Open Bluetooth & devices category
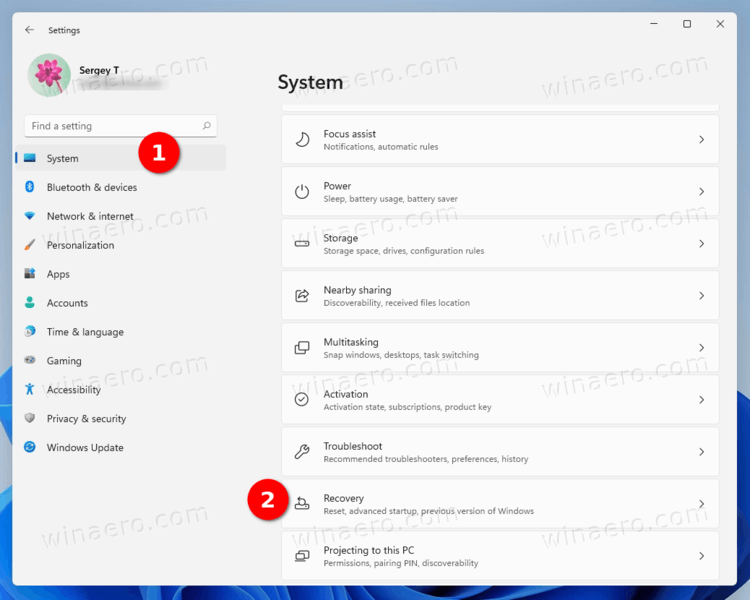 121,187
